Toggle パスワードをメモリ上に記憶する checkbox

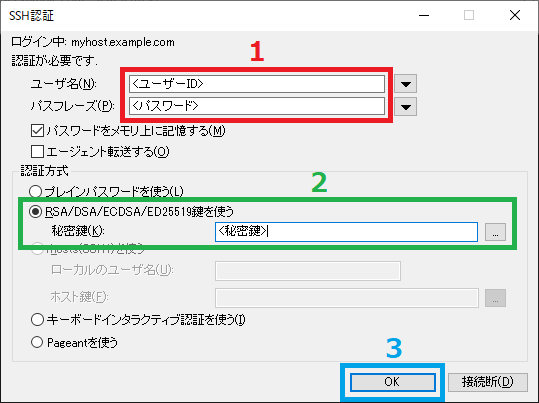tap(37, 131)
